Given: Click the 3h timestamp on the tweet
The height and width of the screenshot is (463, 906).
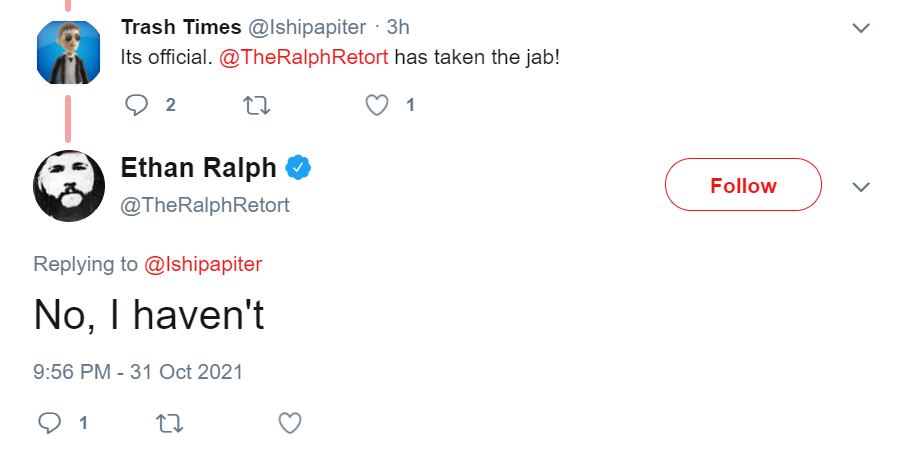Looking at the screenshot, I should coord(398,27).
